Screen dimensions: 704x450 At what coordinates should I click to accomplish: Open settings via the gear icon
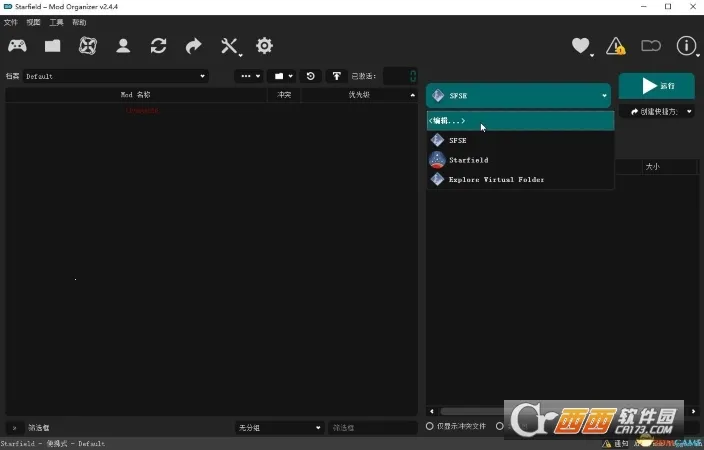264,46
